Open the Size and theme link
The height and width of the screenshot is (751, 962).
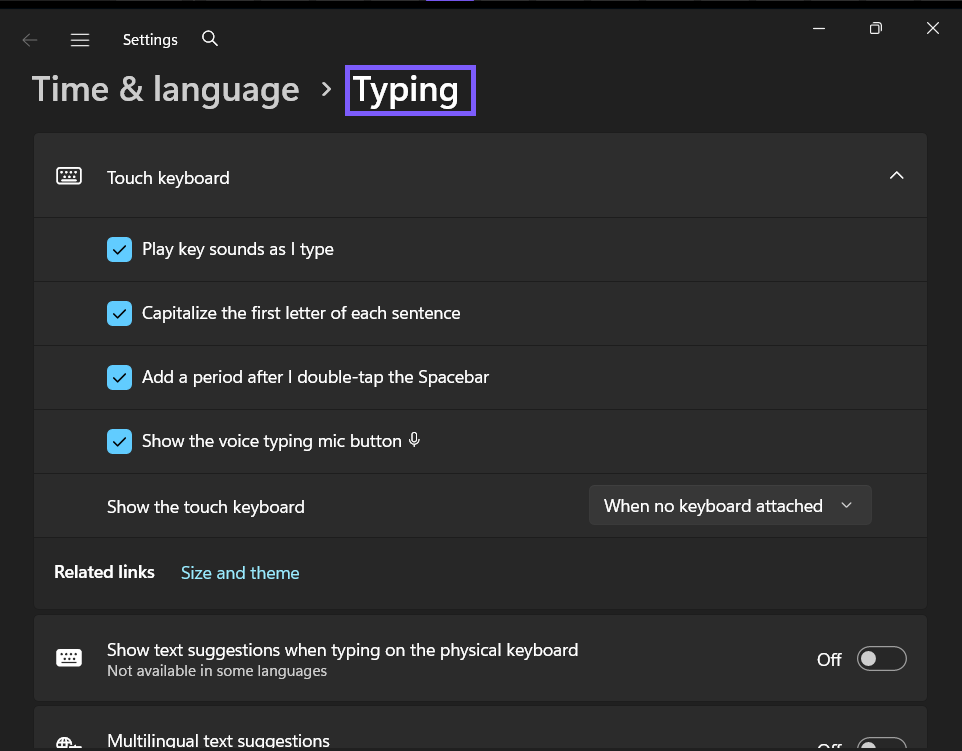240,573
